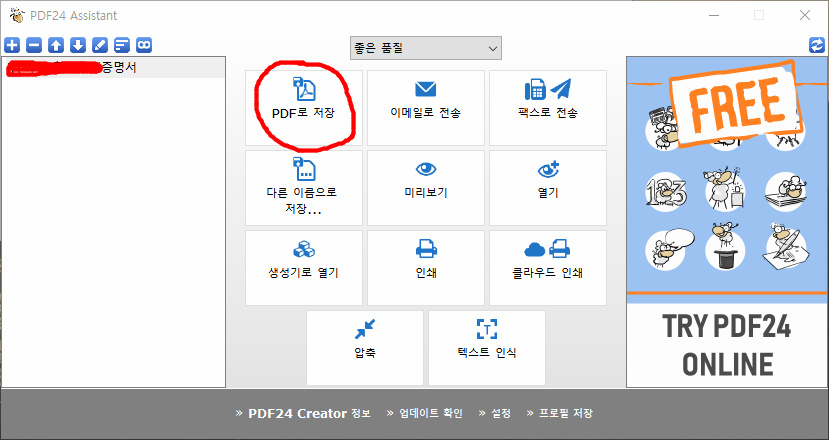Minimize the PDF24 Assistant window
The height and width of the screenshot is (440, 829).
click(x=714, y=15)
